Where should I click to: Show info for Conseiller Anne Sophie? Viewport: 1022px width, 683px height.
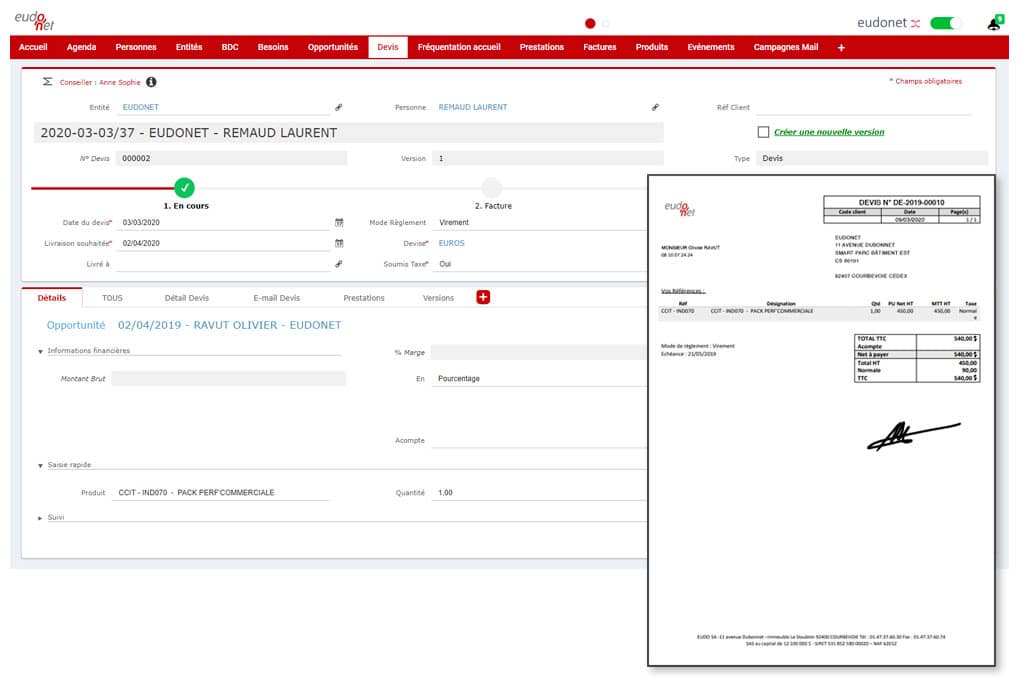[151, 82]
